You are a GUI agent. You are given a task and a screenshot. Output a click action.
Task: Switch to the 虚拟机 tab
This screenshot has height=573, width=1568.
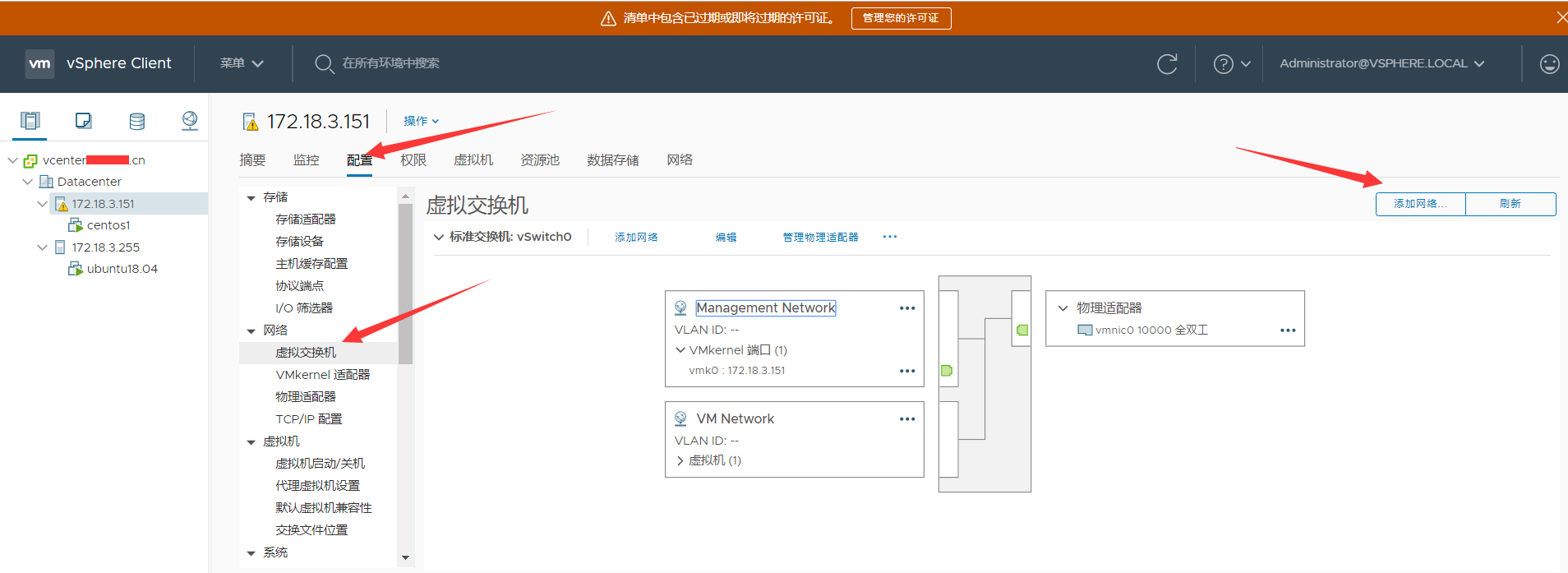(x=473, y=159)
